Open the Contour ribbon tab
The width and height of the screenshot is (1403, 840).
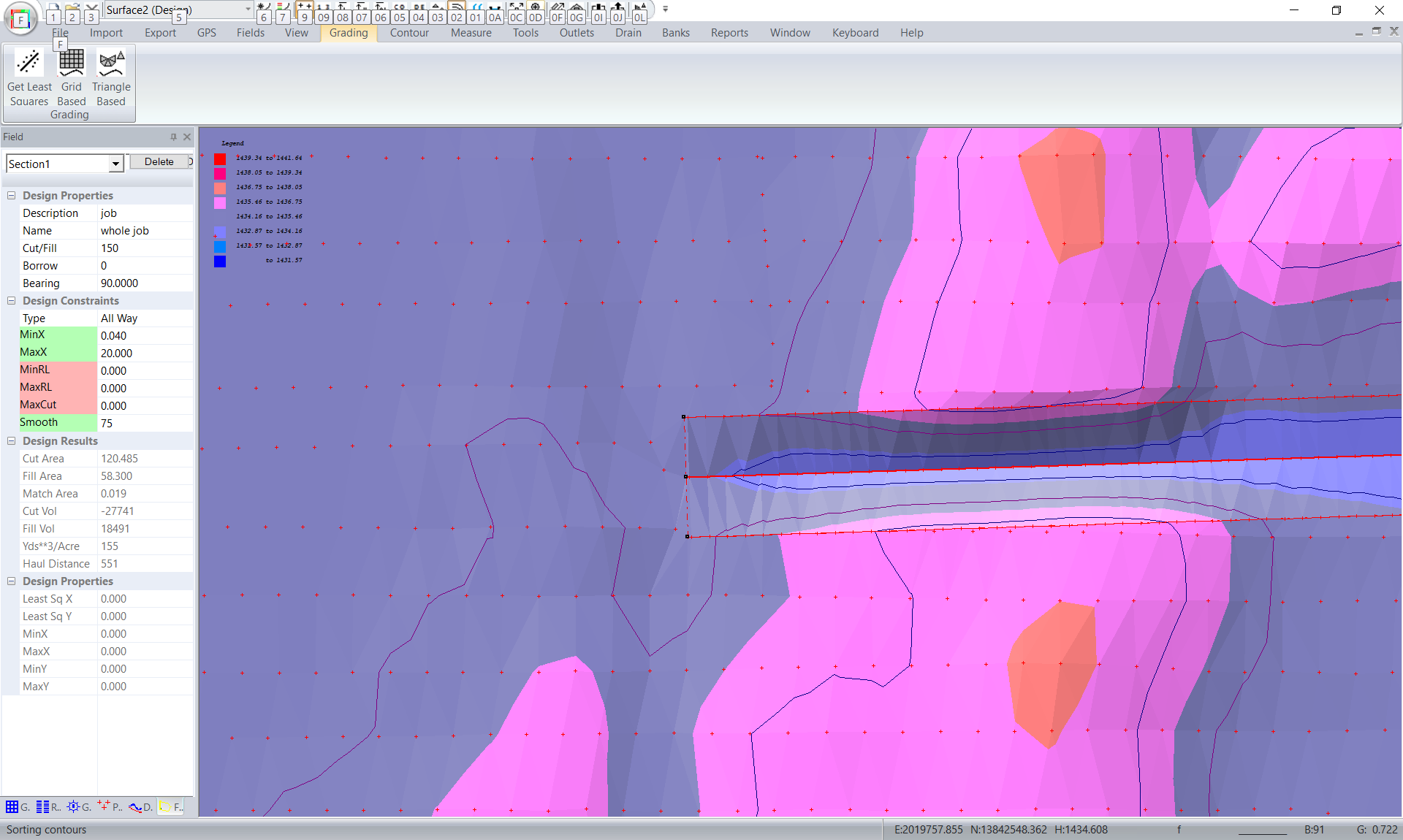(x=408, y=33)
